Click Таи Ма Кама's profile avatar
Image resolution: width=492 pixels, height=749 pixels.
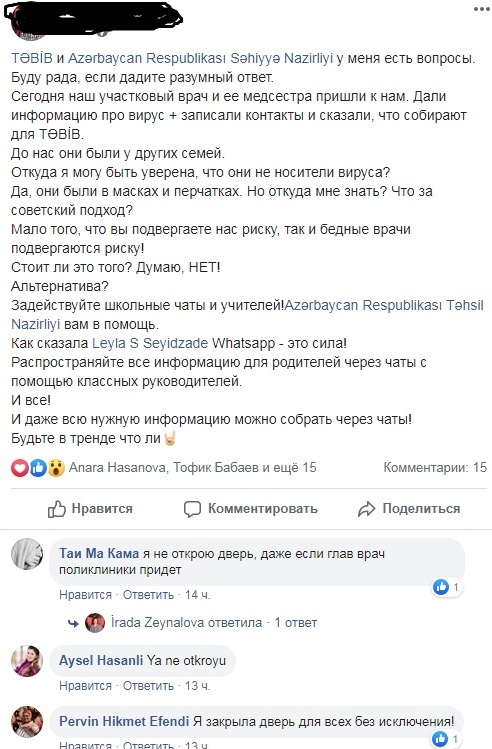coord(27,554)
